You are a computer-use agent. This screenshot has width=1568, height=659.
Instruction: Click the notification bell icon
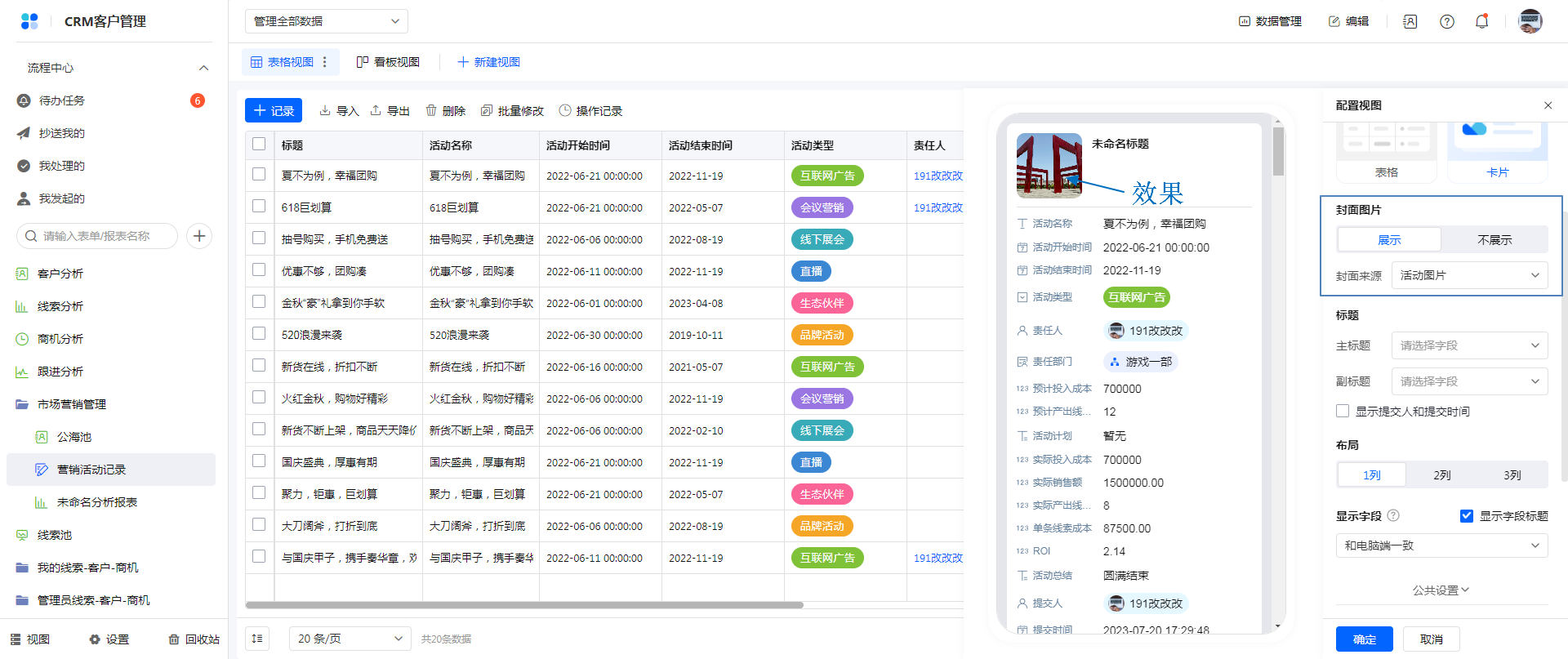pos(1481,22)
